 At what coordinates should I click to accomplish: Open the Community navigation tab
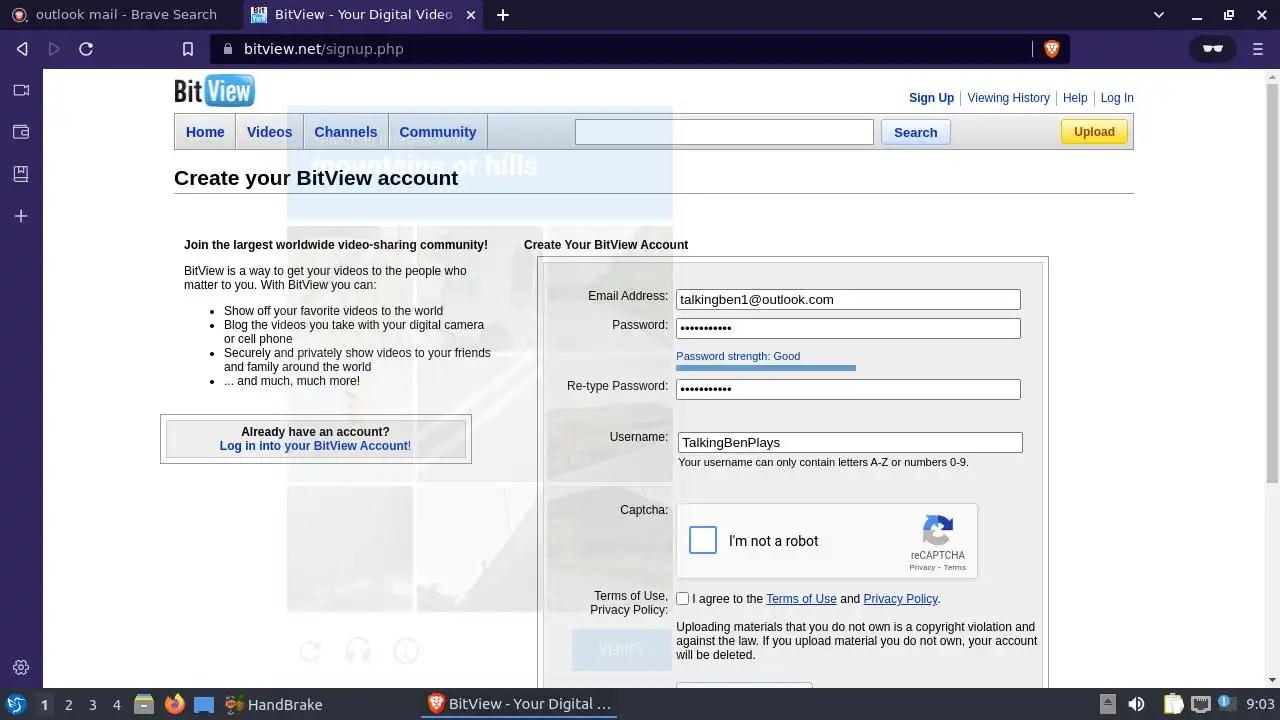pos(438,132)
